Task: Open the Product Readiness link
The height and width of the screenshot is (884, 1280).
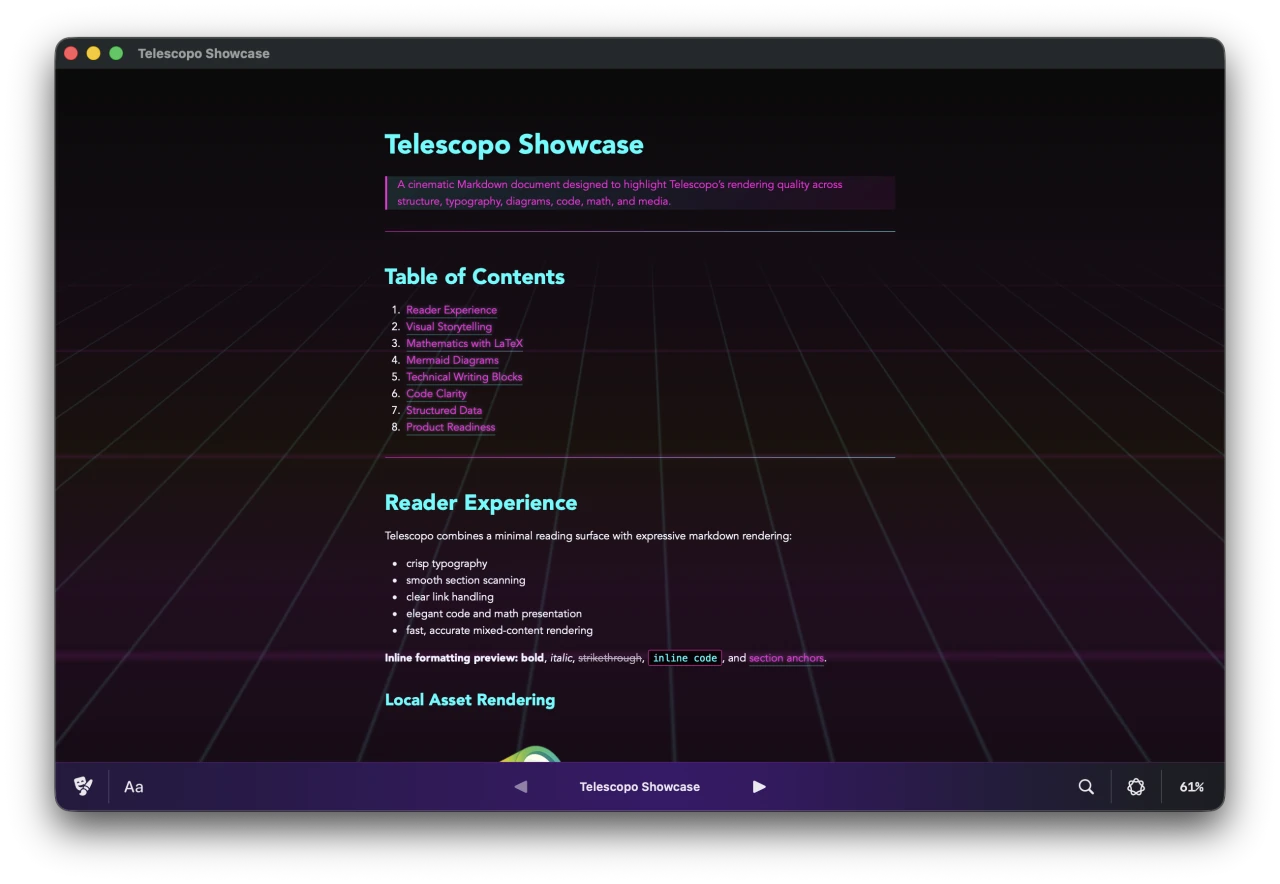Action: (450, 427)
